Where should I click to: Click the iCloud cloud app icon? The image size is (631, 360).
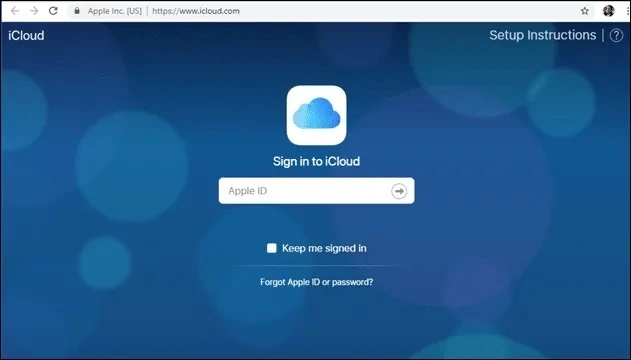316,115
